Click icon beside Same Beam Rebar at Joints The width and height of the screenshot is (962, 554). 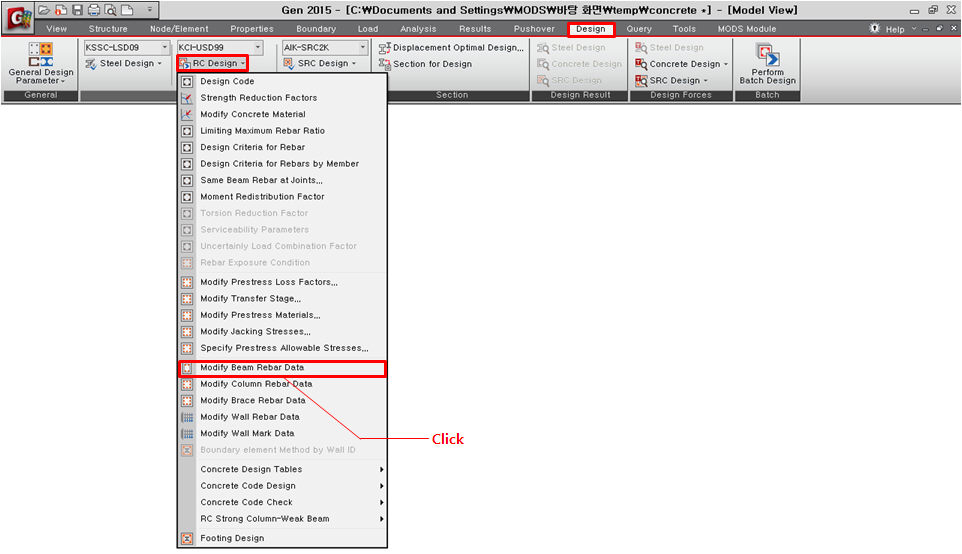point(187,180)
